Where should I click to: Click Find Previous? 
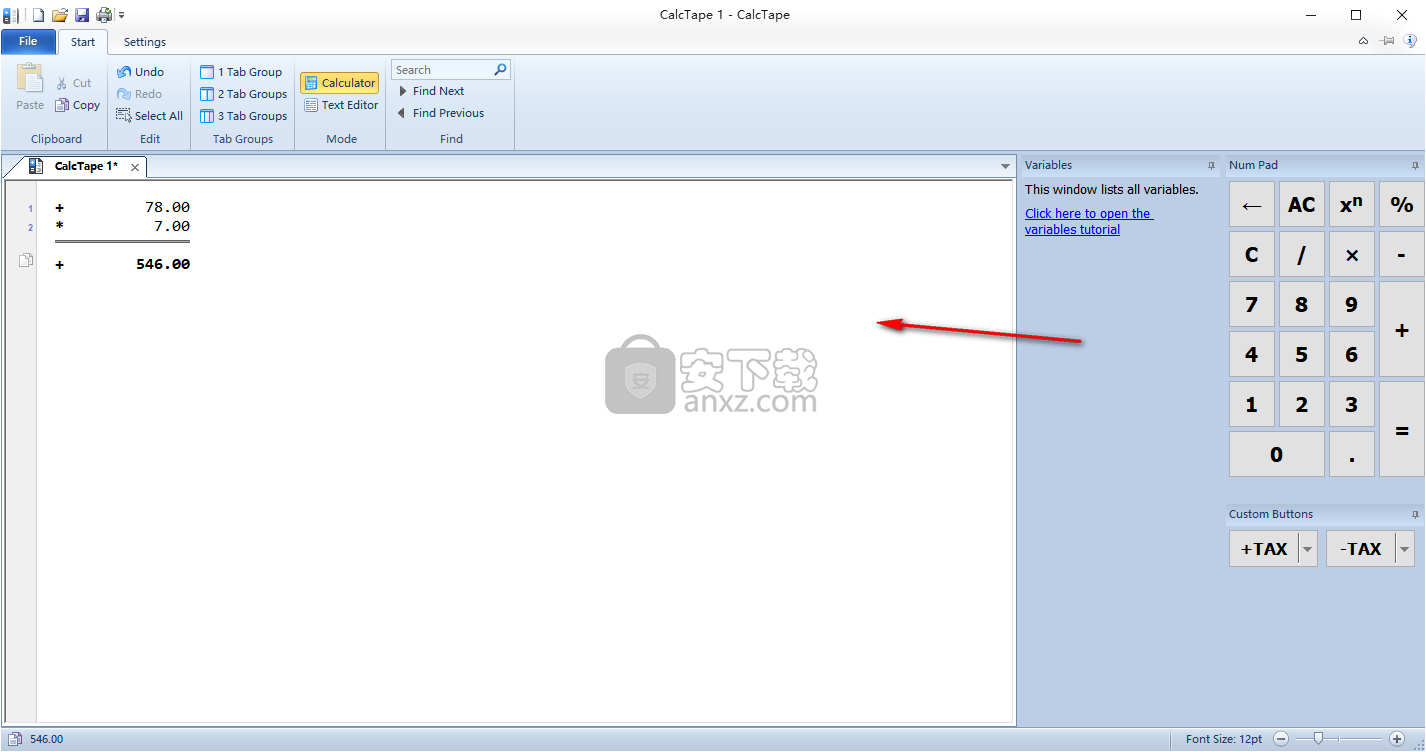(x=440, y=113)
